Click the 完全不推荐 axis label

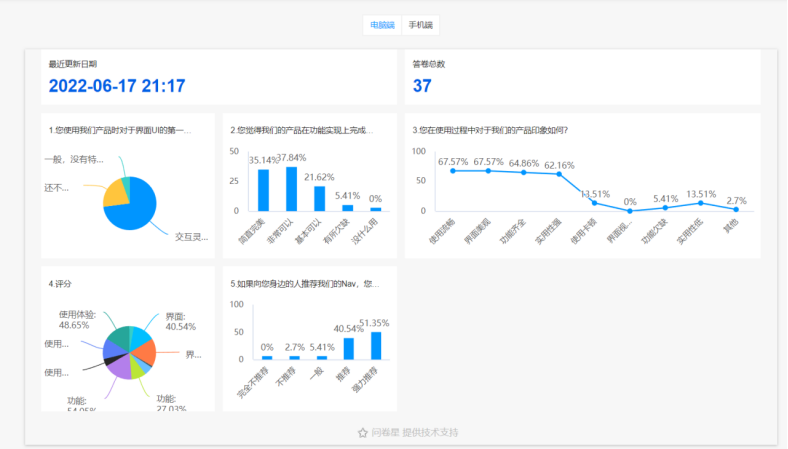(253, 383)
